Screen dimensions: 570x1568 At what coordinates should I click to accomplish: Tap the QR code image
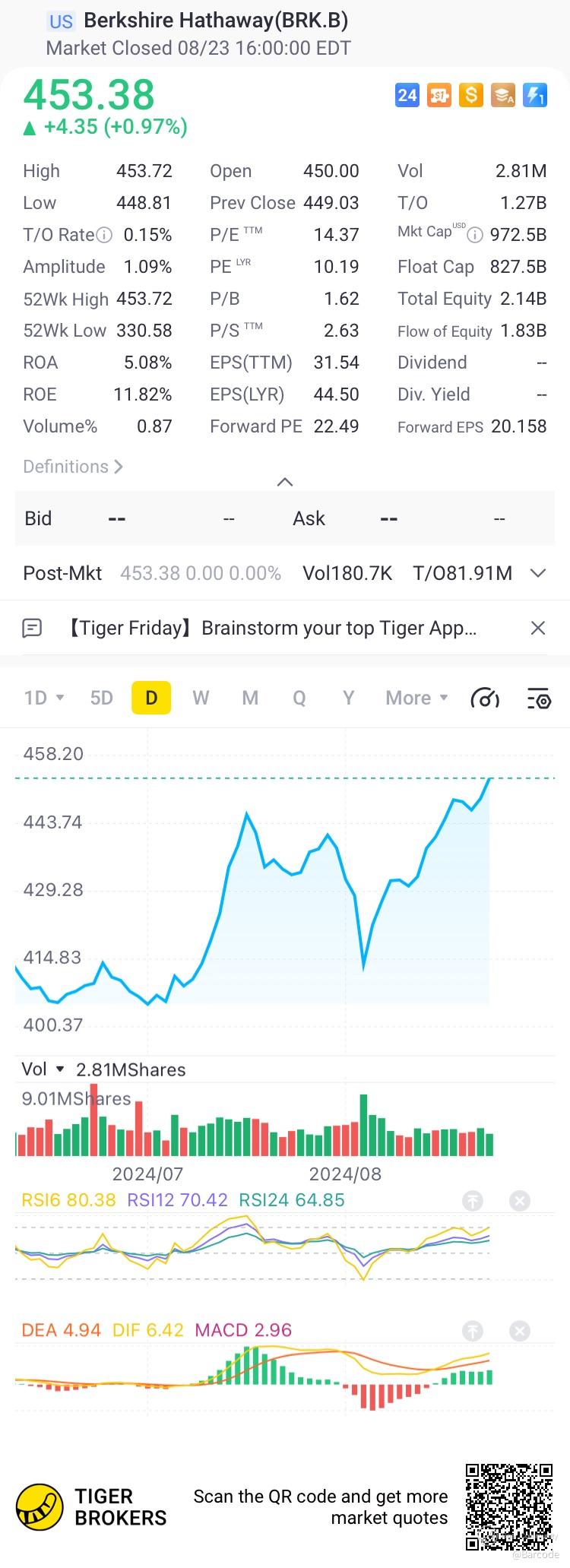click(508, 1506)
